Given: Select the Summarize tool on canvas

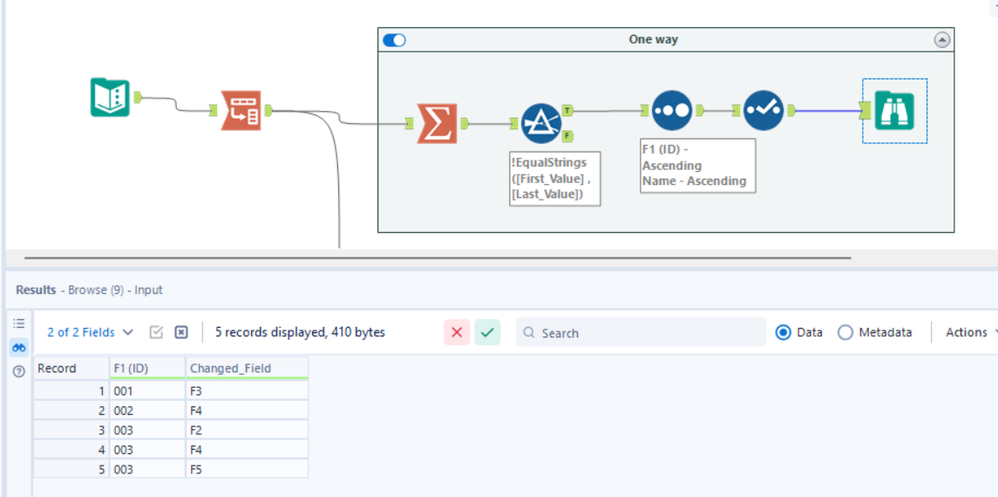Looking at the screenshot, I should click(x=437, y=123).
